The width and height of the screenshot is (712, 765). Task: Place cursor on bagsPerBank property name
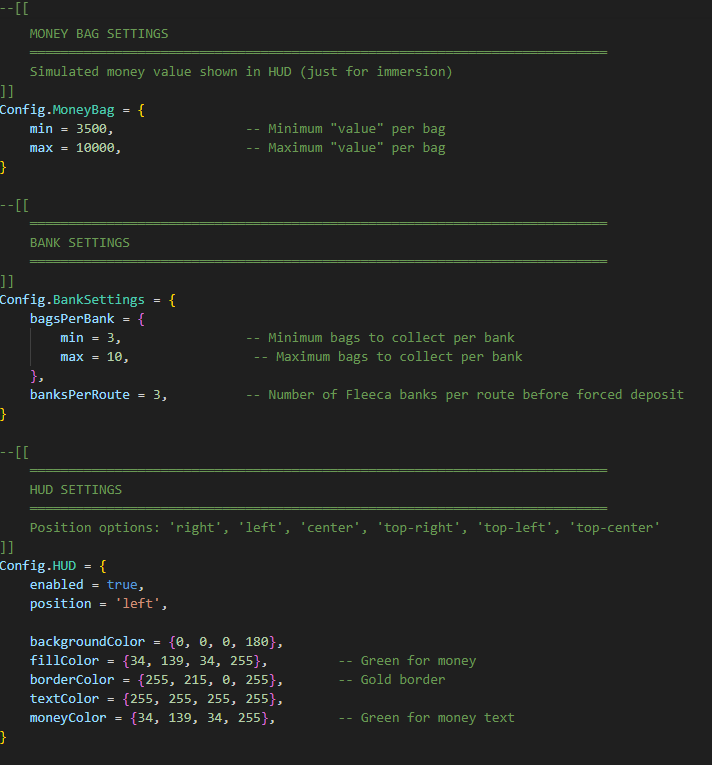pos(72,318)
